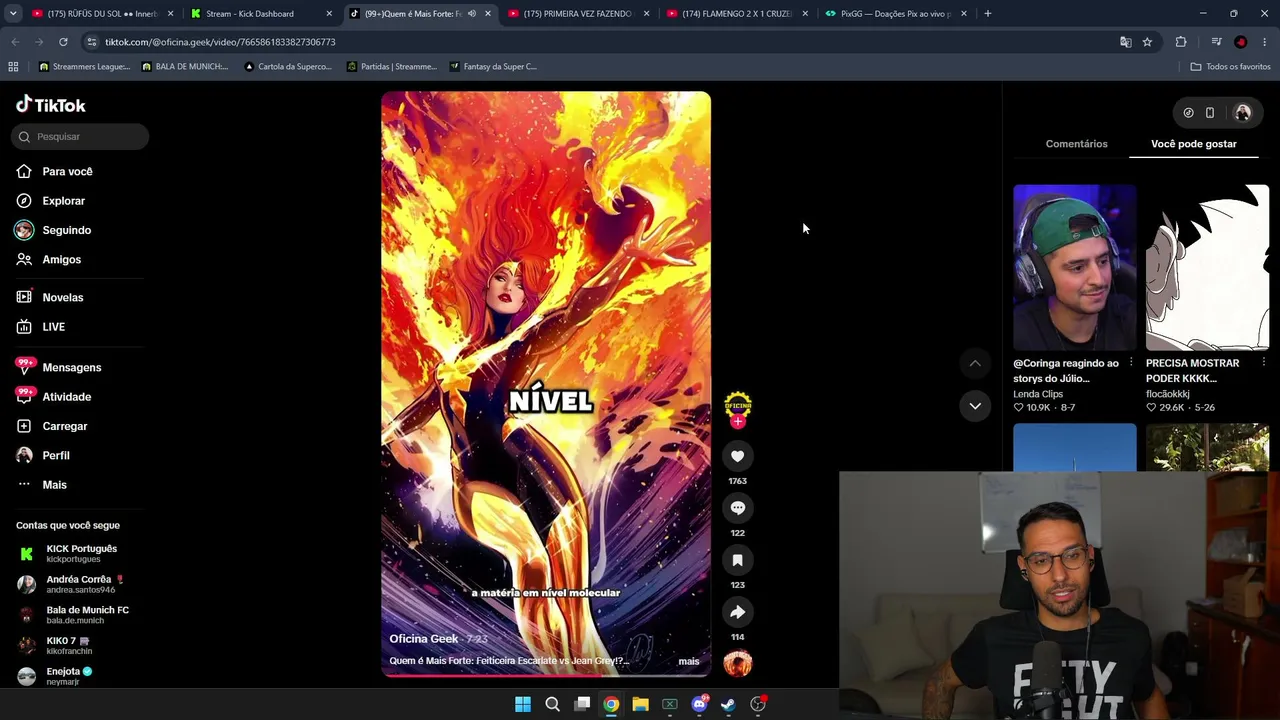Open the tab search dropdown arrow
The height and width of the screenshot is (720, 1280).
point(11,14)
